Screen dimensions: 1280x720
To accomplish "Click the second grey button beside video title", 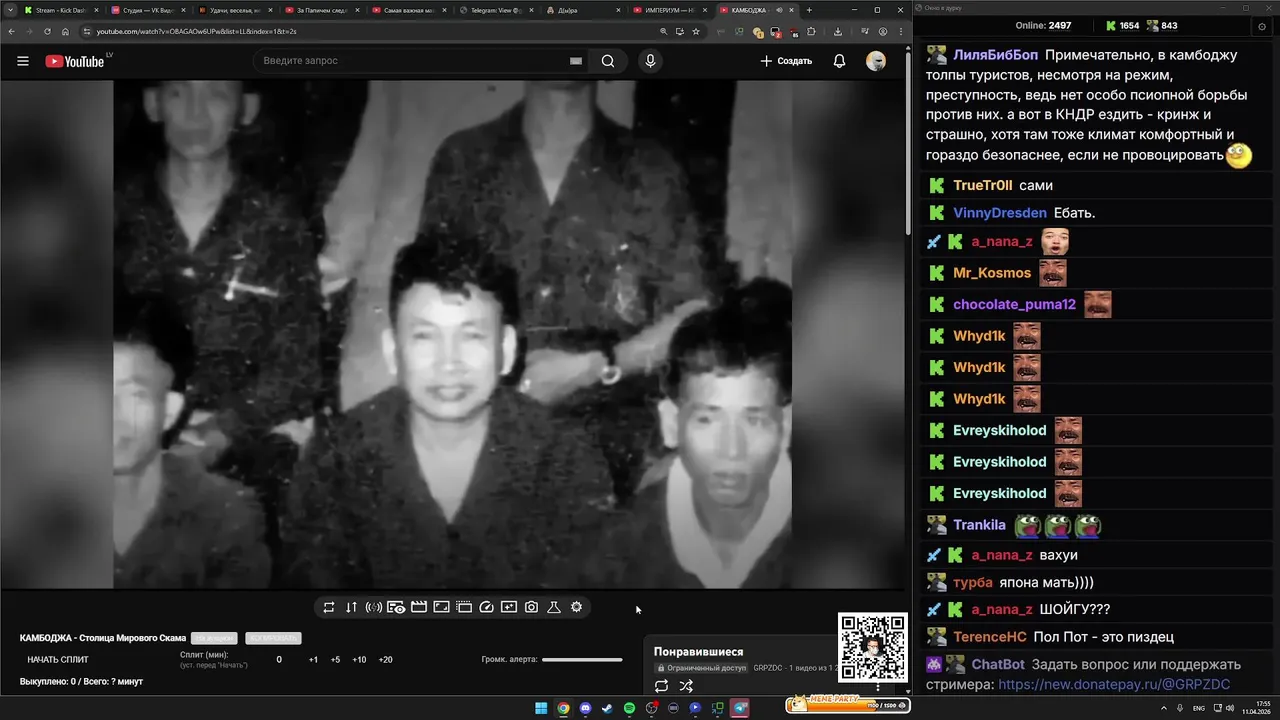I will click(x=273, y=638).
